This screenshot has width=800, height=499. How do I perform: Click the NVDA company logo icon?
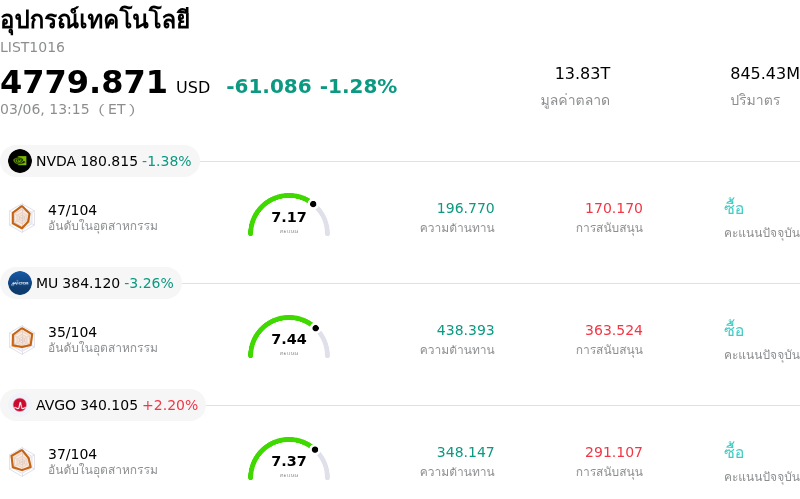coord(20,161)
